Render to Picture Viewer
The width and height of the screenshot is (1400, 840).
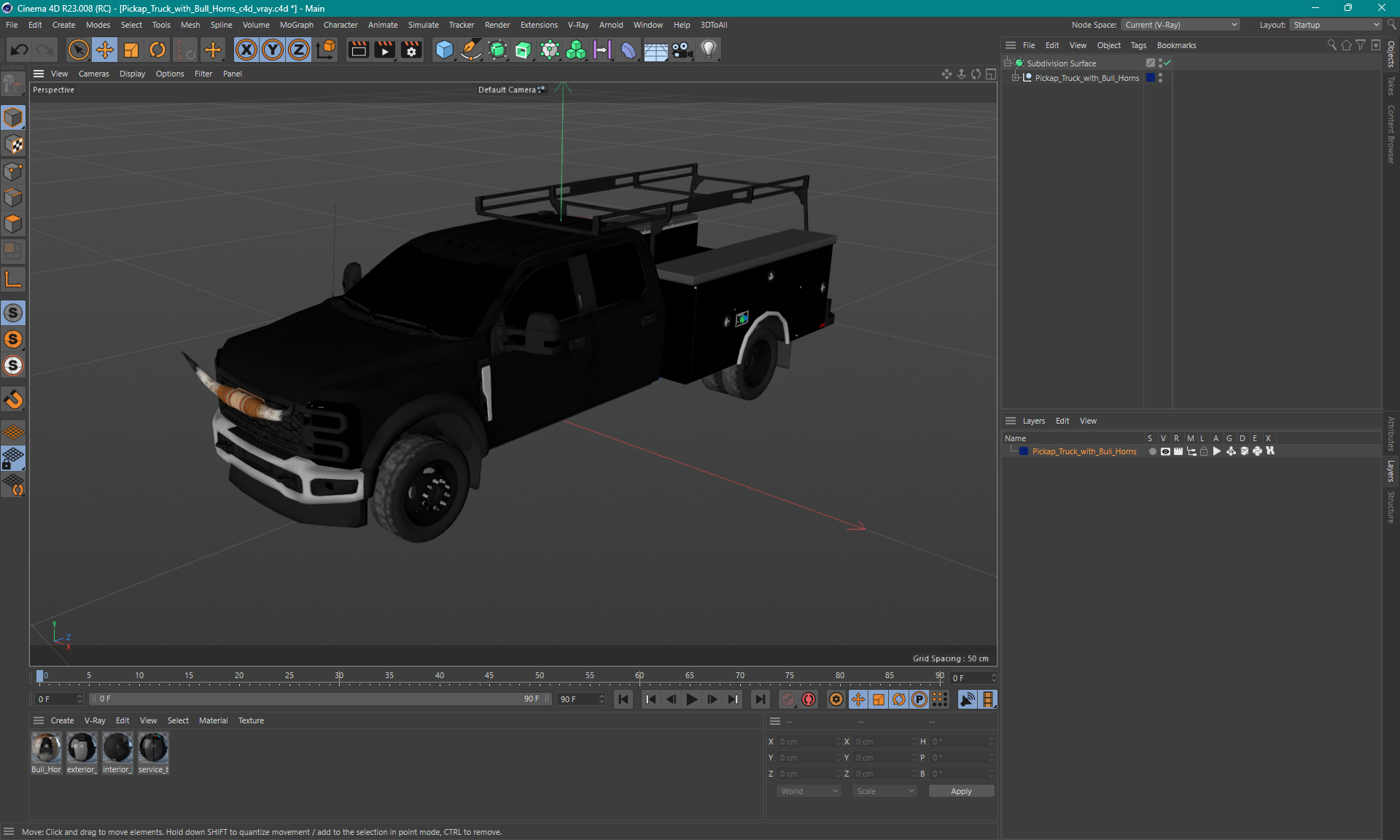pos(384,50)
